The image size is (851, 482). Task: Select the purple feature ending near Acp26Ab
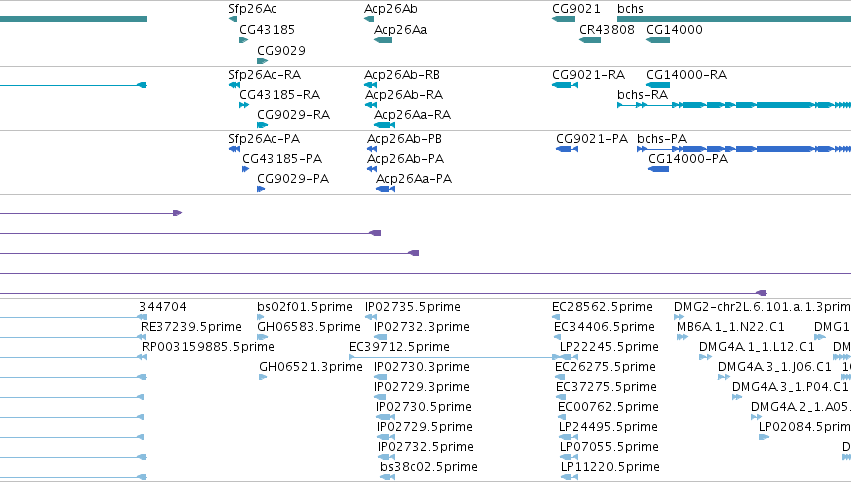pos(190,233)
